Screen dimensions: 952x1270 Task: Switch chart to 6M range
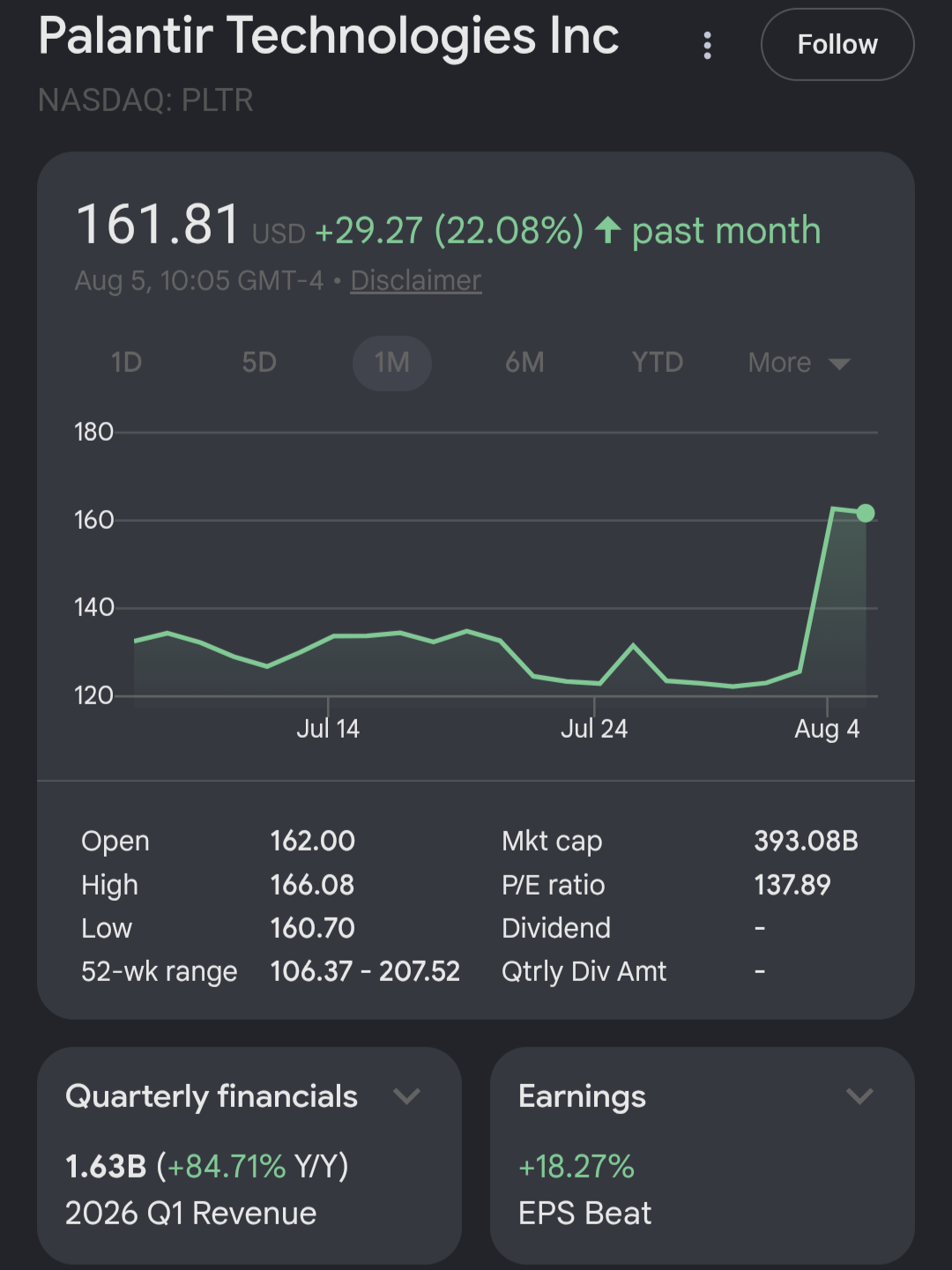(x=524, y=362)
